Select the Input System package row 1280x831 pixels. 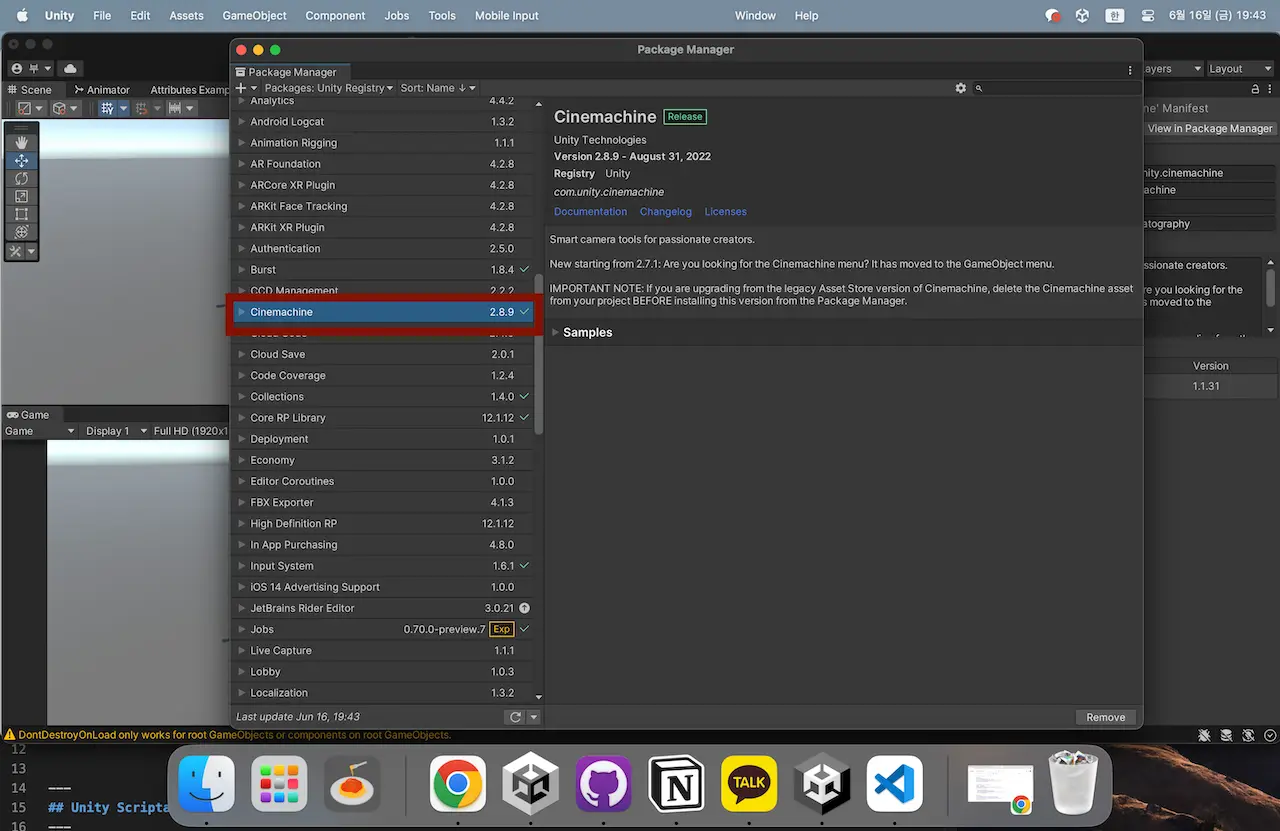pos(382,566)
